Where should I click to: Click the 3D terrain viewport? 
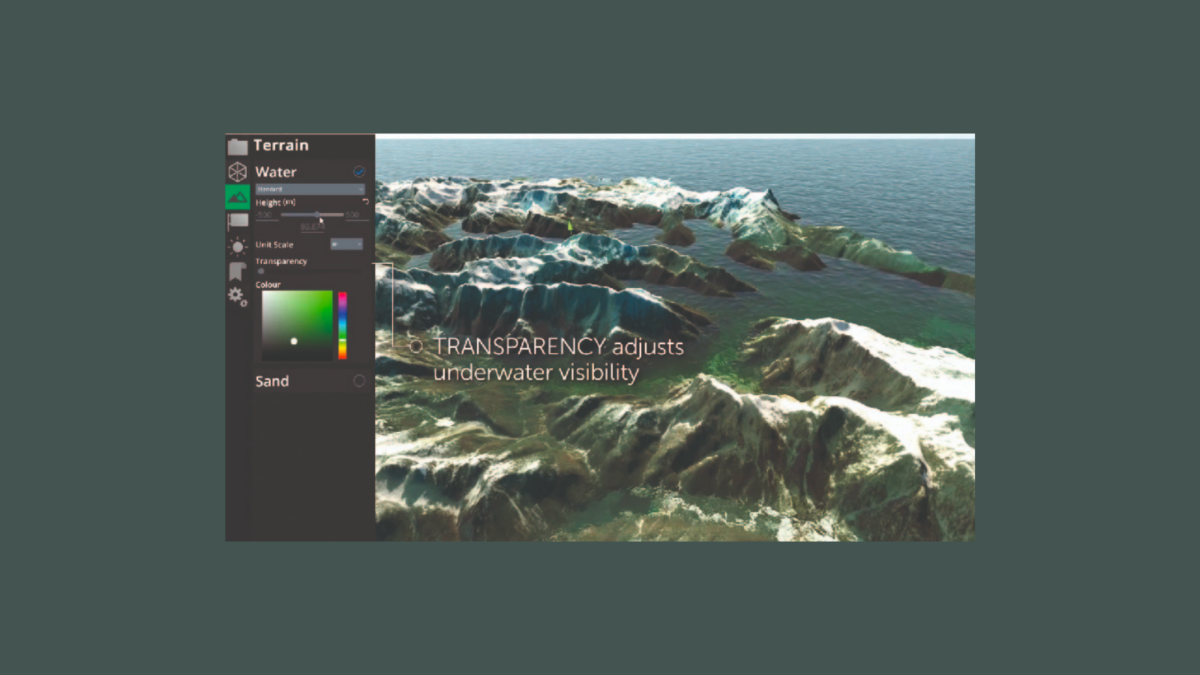pyautogui.click(x=675, y=338)
